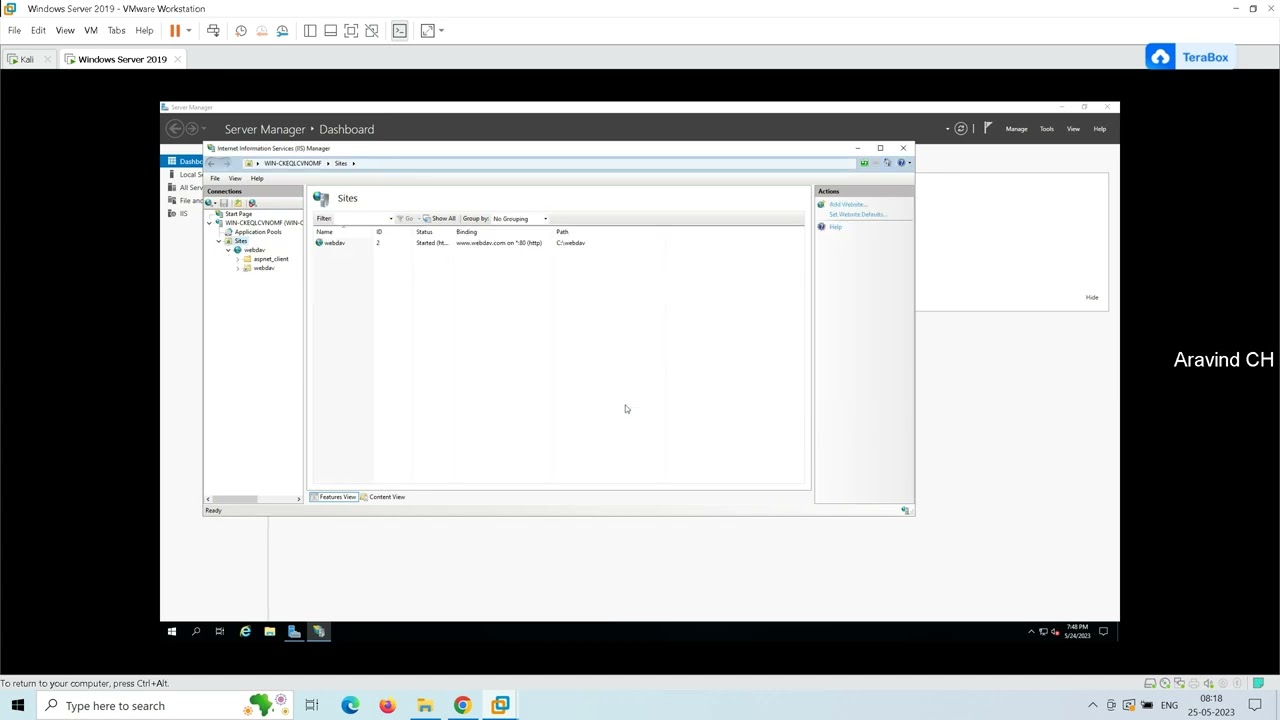
Task: Open the stretch guest dropdown arrow
Action: pos(441,31)
